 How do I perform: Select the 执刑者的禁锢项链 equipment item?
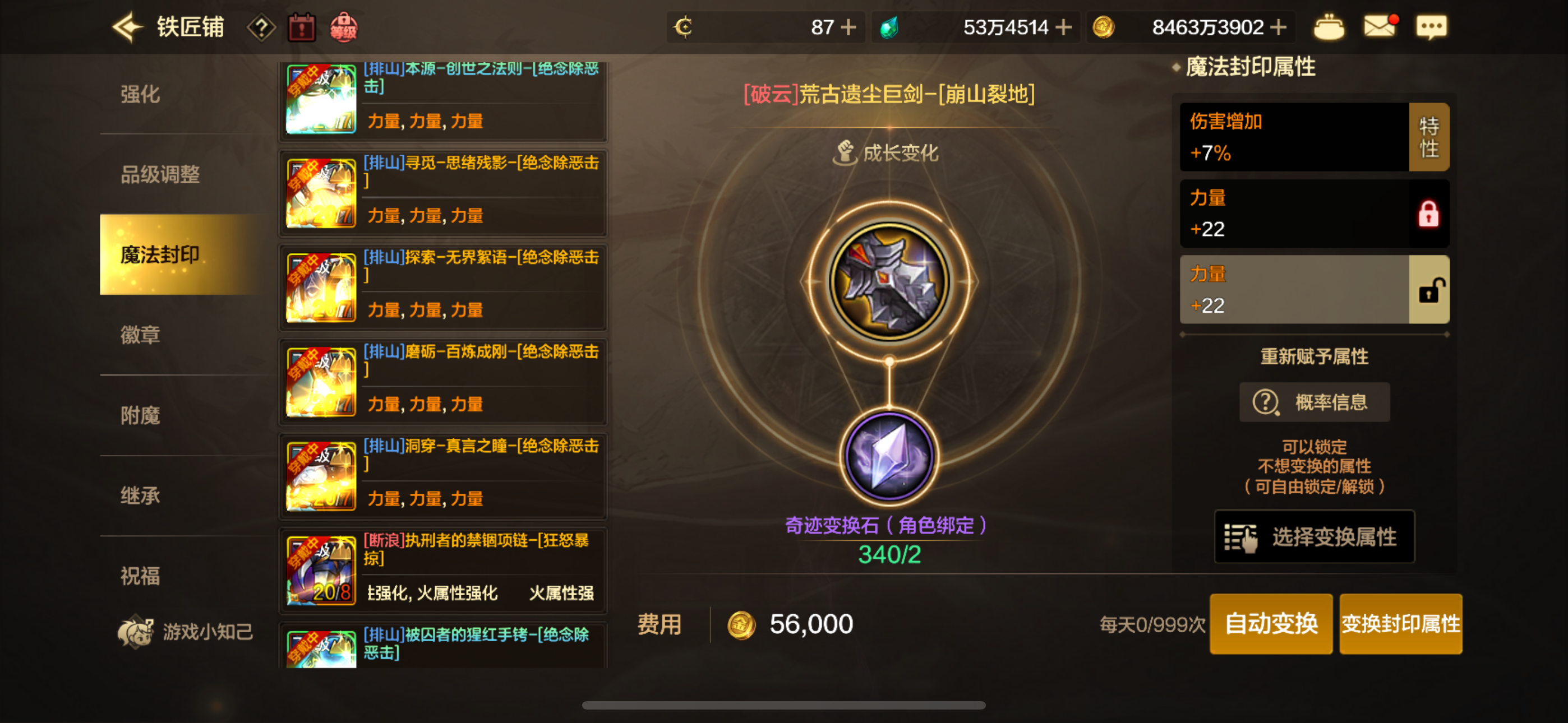tap(443, 570)
